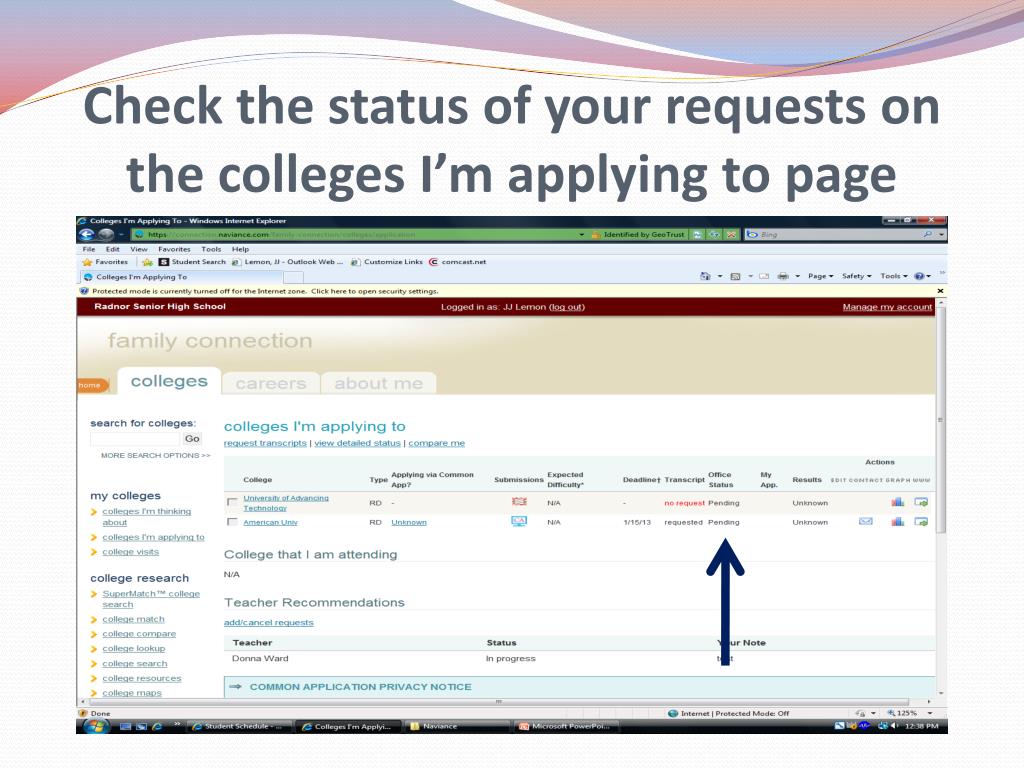The width and height of the screenshot is (1024, 768).
Task: Click the orange home button
Action: tap(91, 385)
